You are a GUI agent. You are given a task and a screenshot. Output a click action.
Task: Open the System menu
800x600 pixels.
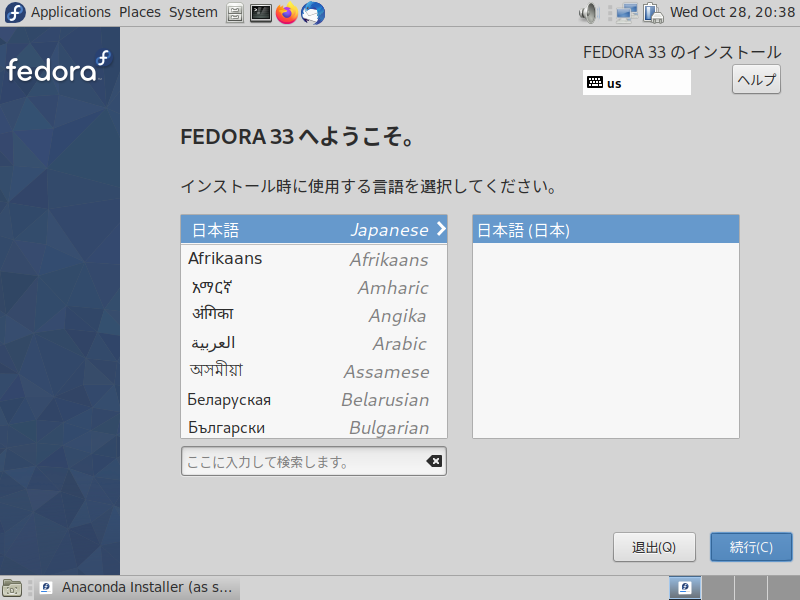pos(193,12)
